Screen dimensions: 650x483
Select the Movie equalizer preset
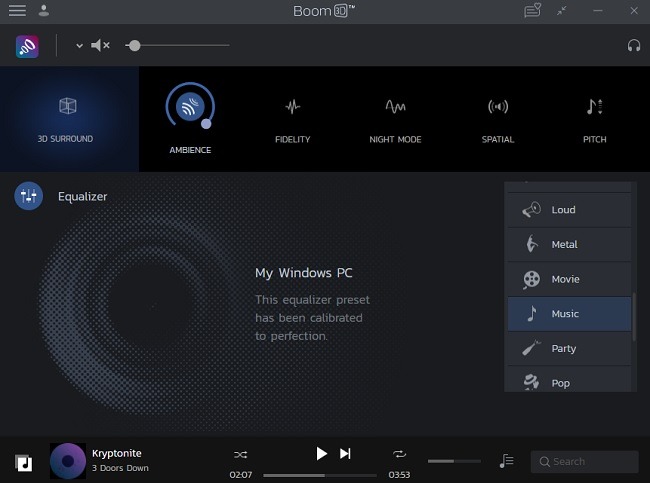tap(569, 279)
